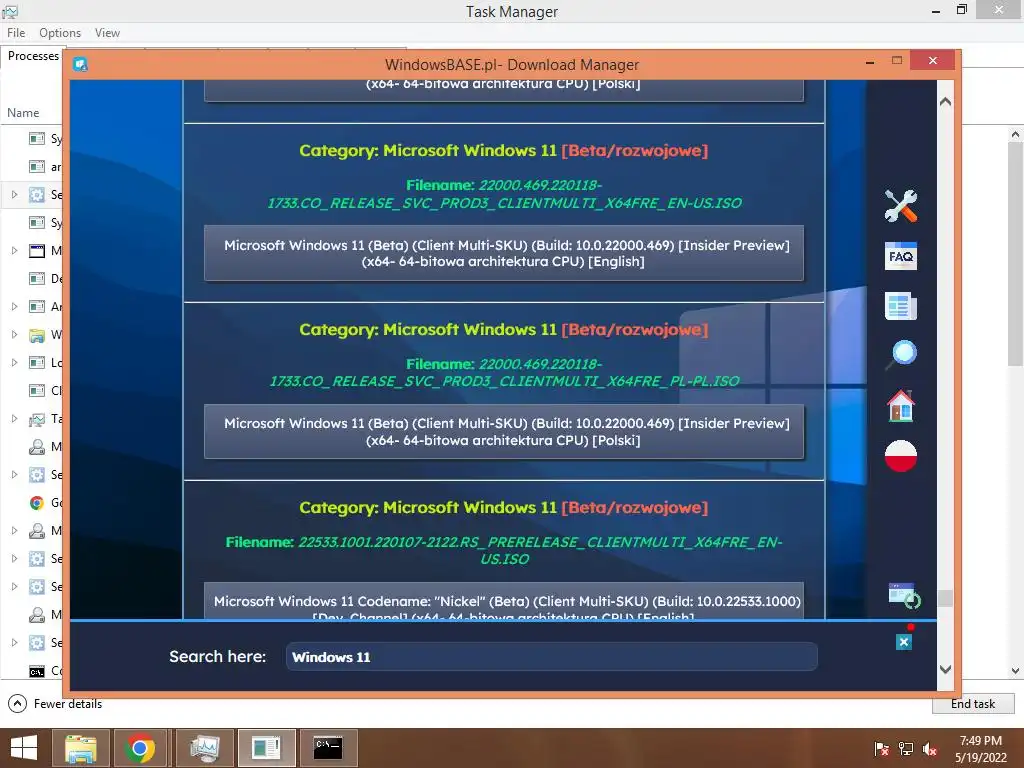This screenshot has width=1024, height=768.
Task: Expand the Task Manager process row
Action: point(14,419)
